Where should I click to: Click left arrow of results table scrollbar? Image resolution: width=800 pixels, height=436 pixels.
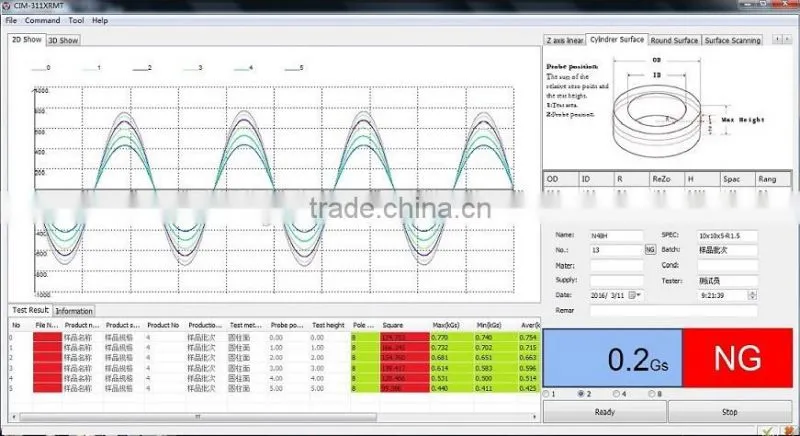(13, 417)
